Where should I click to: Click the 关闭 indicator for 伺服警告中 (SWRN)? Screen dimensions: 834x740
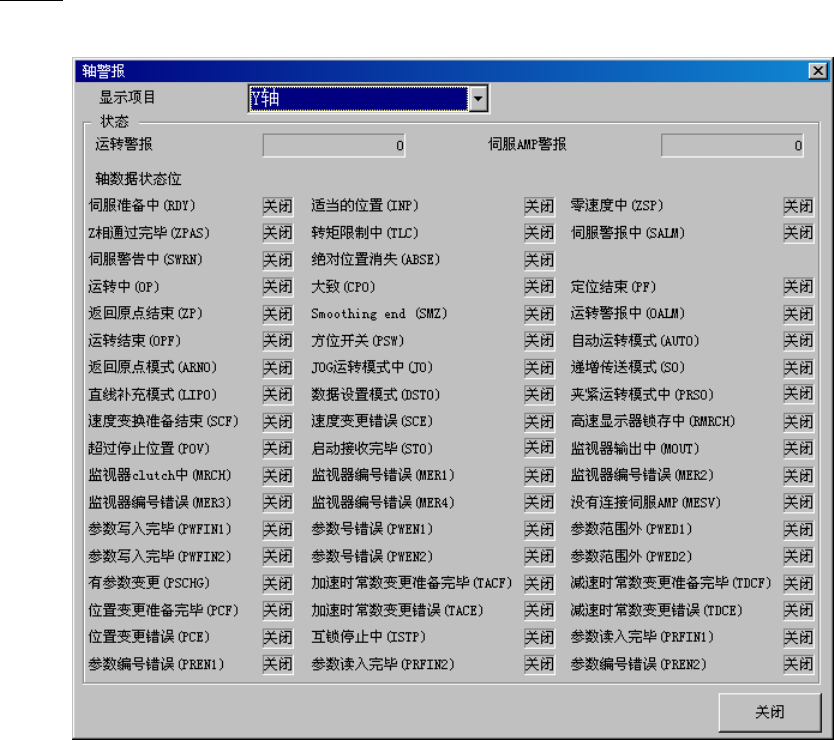(278, 260)
